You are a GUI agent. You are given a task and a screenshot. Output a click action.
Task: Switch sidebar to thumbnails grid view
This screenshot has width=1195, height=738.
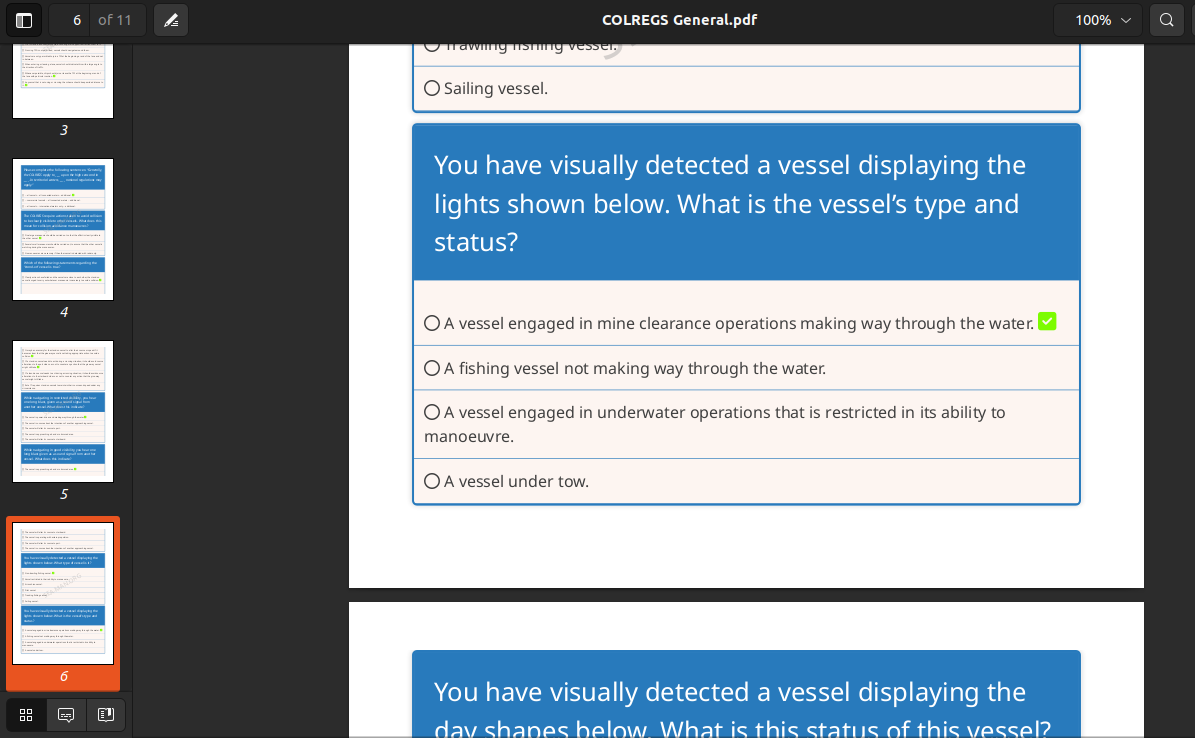tap(26, 714)
